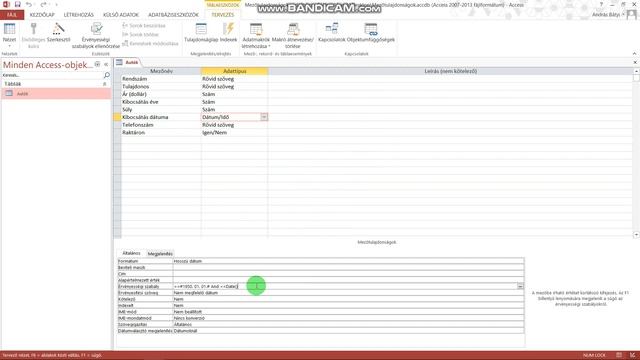Collapse the ribbon with the caret arrow
The image size is (640, 360).
[x=634, y=53]
